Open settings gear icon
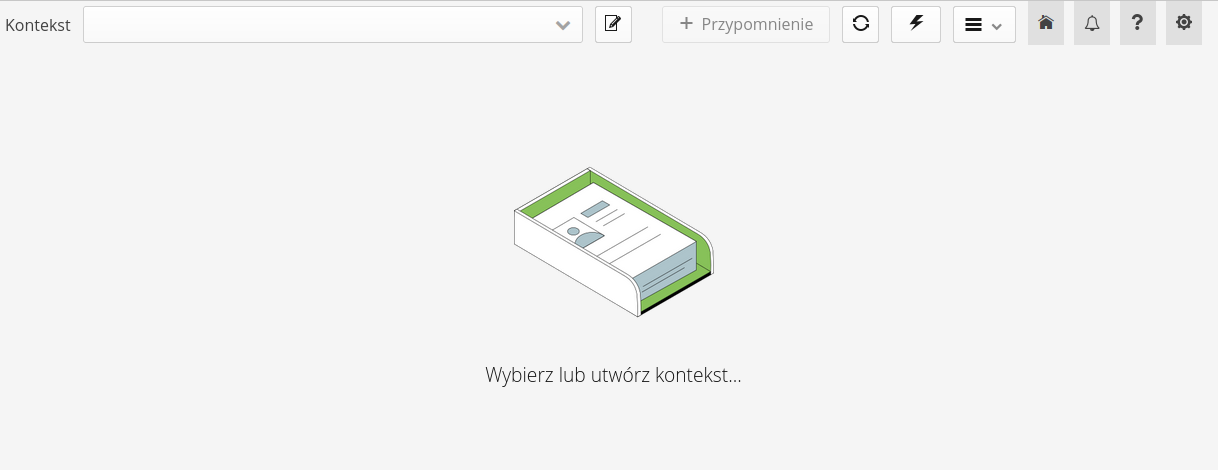This screenshot has width=1218, height=470. point(1183,24)
